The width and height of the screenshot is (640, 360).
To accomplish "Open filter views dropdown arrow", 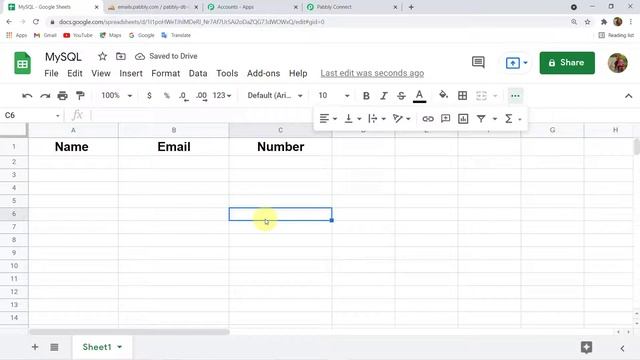I will [495, 119].
